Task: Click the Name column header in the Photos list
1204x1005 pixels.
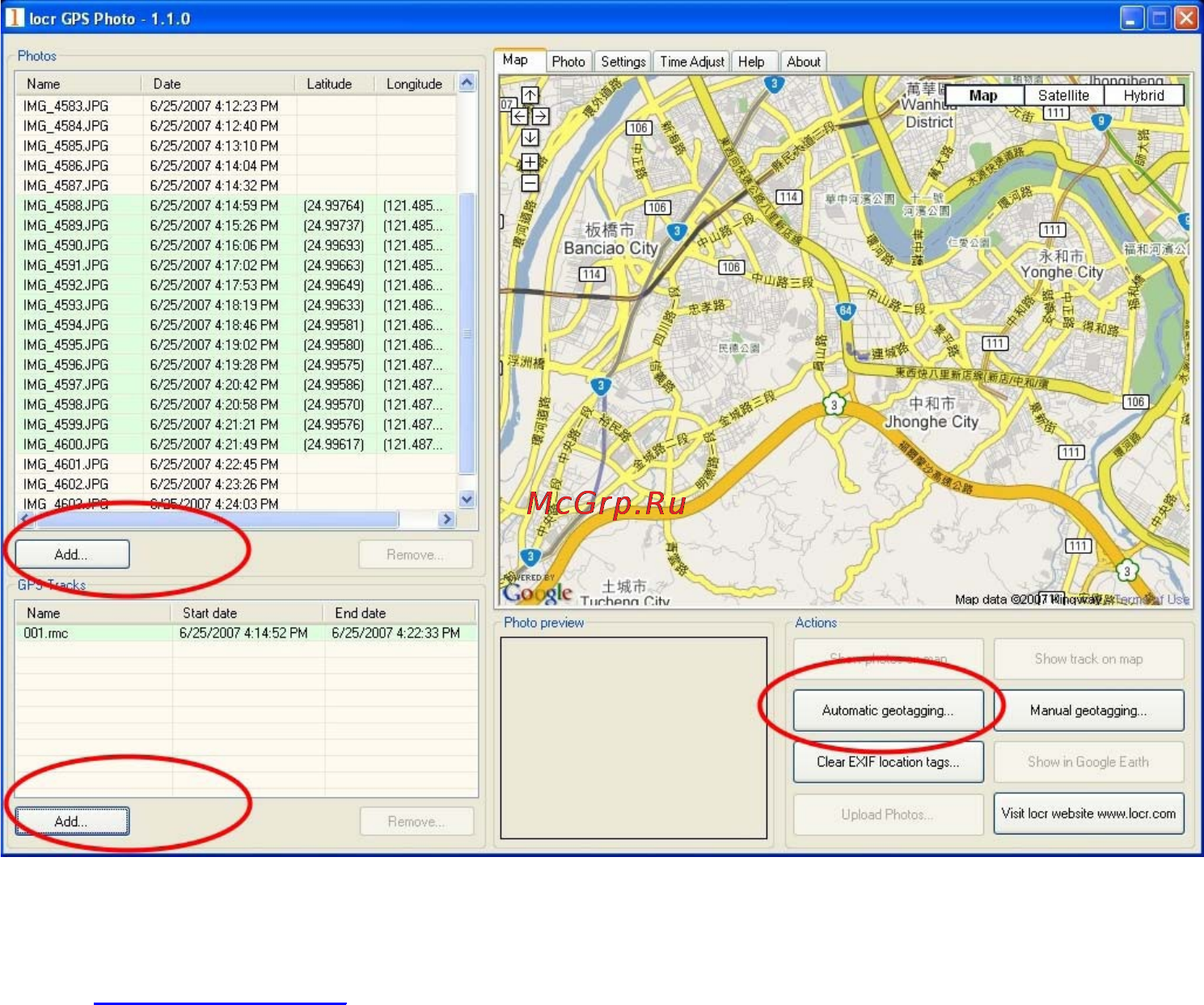Action: [x=78, y=83]
